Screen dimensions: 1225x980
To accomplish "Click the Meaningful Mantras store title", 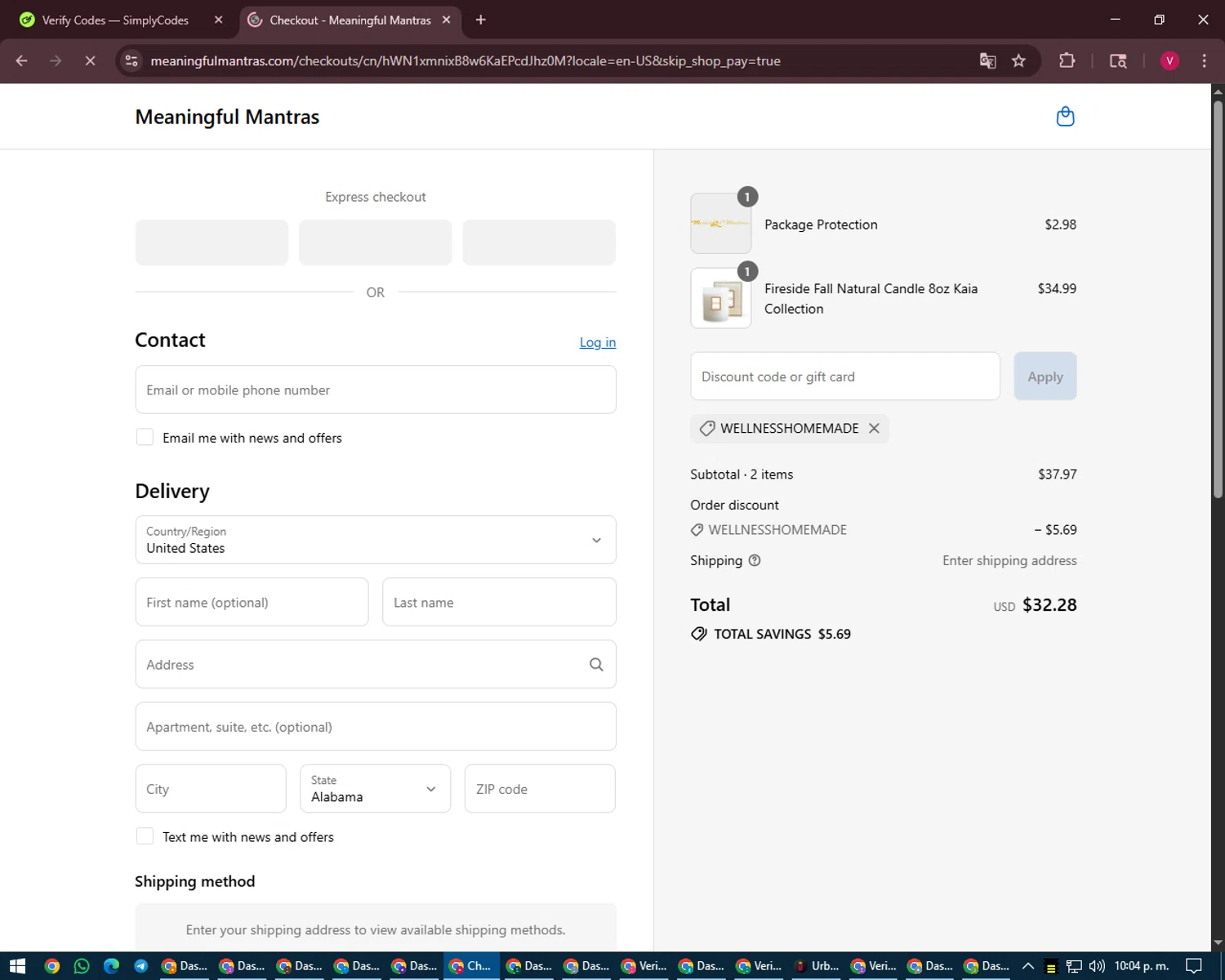I will pyautogui.click(x=227, y=117).
